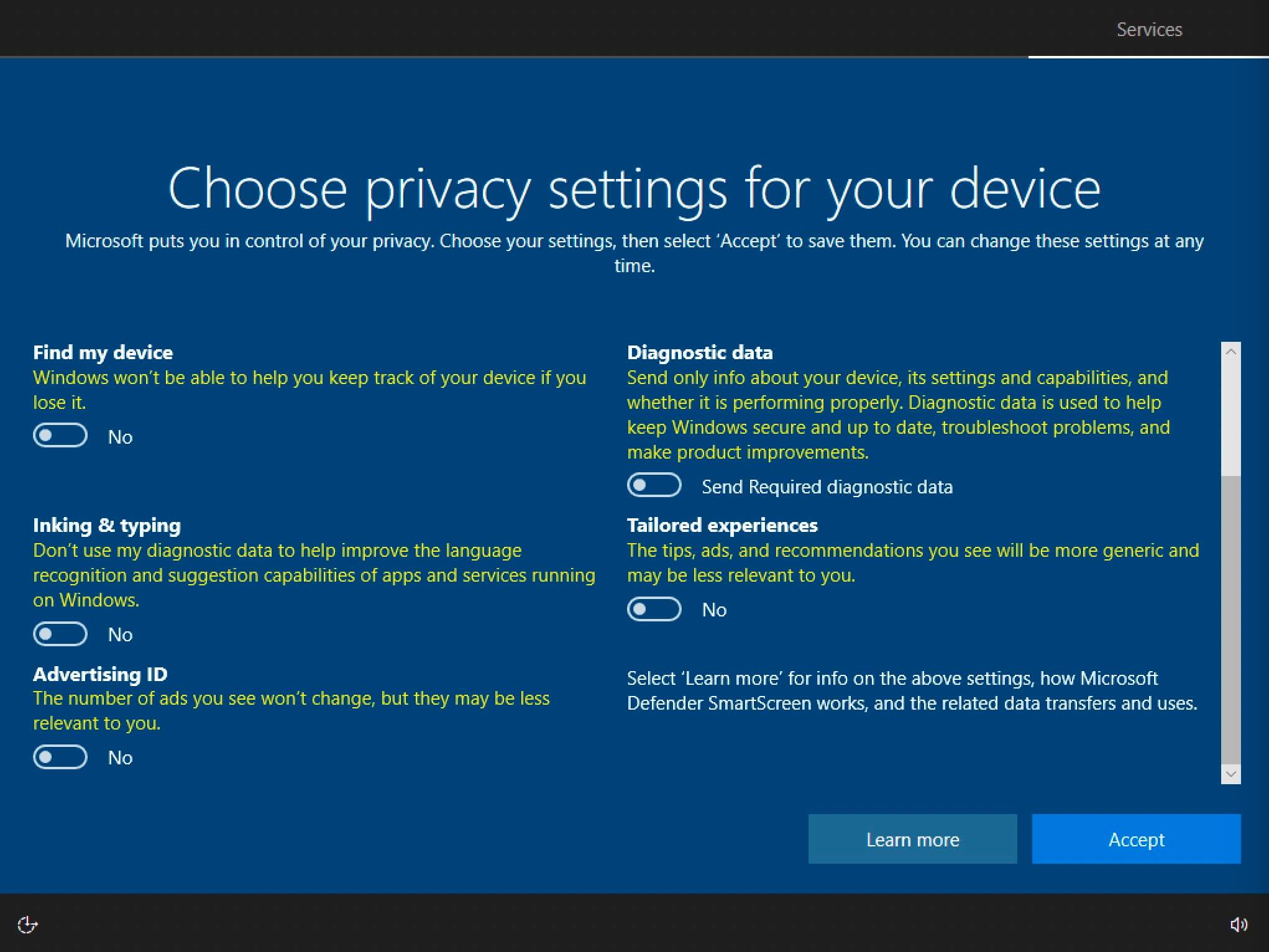Click Tailored experiences description text
This screenshot has height=952, width=1269.
912,563
